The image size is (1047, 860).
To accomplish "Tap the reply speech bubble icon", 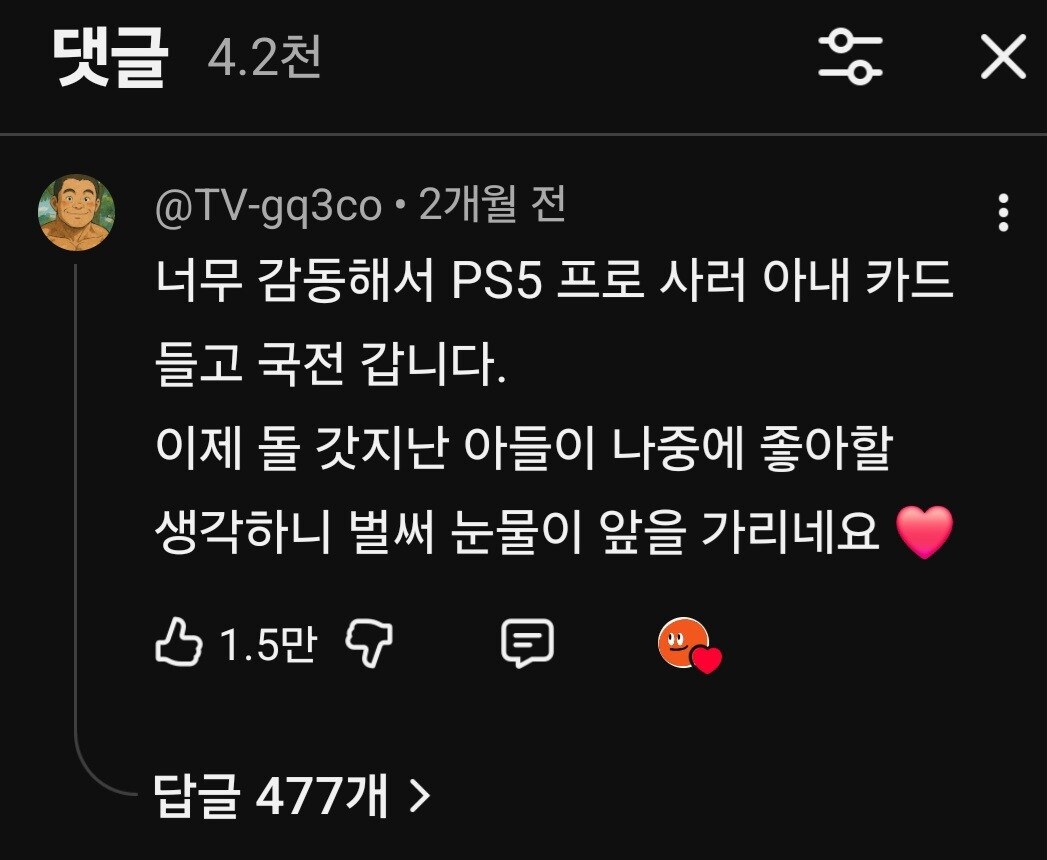I will pos(528,642).
